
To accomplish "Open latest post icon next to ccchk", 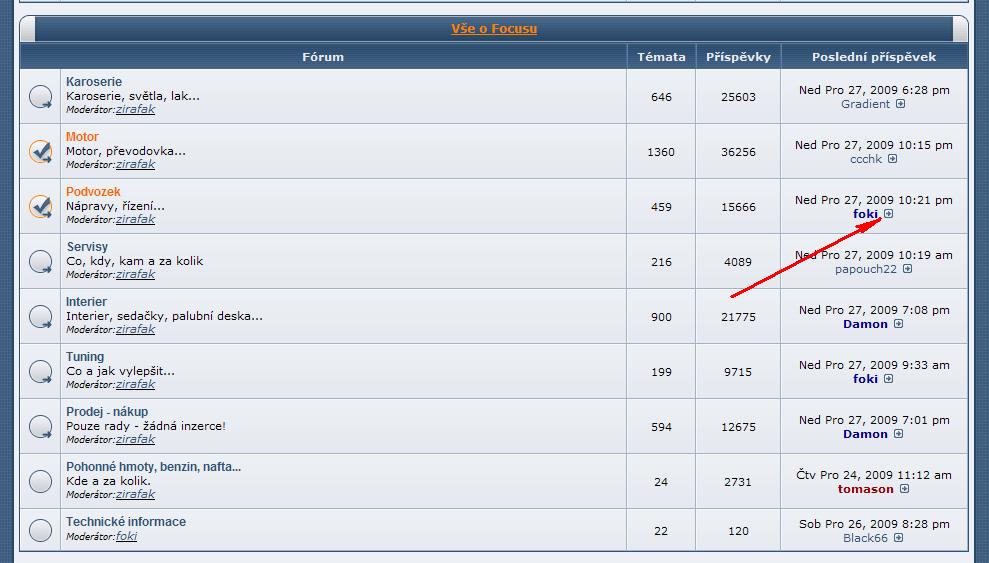I will click(893, 159).
